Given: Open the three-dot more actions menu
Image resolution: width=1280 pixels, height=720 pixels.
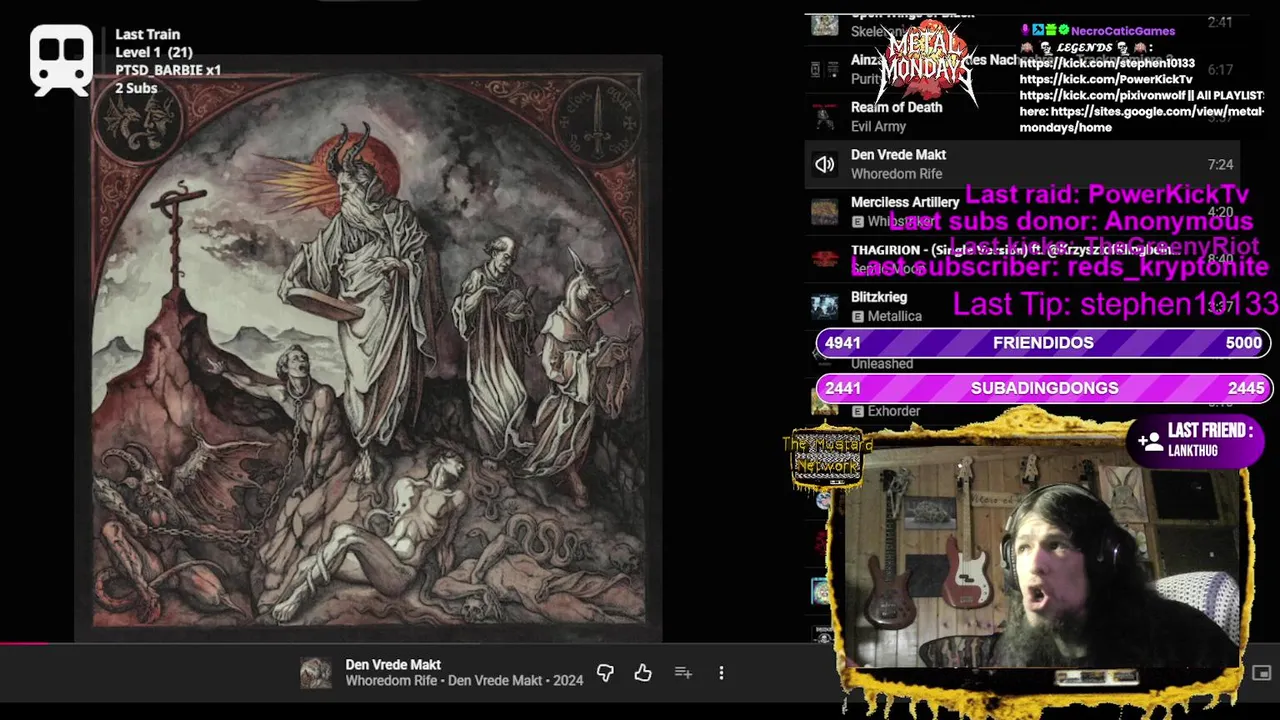Looking at the screenshot, I should 721,673.
